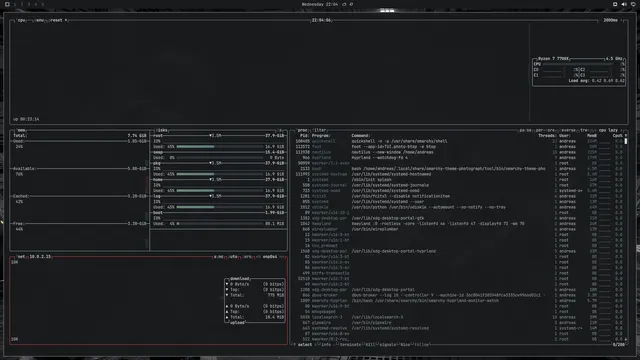Toggle the cpu box label in btop
This screenshot has width=640, height=360.
tap(22, 20)
